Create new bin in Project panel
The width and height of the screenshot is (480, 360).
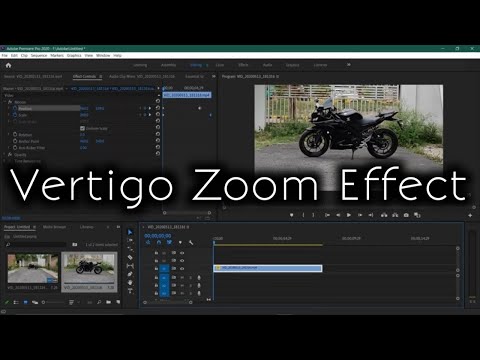(x=108, y=302)
